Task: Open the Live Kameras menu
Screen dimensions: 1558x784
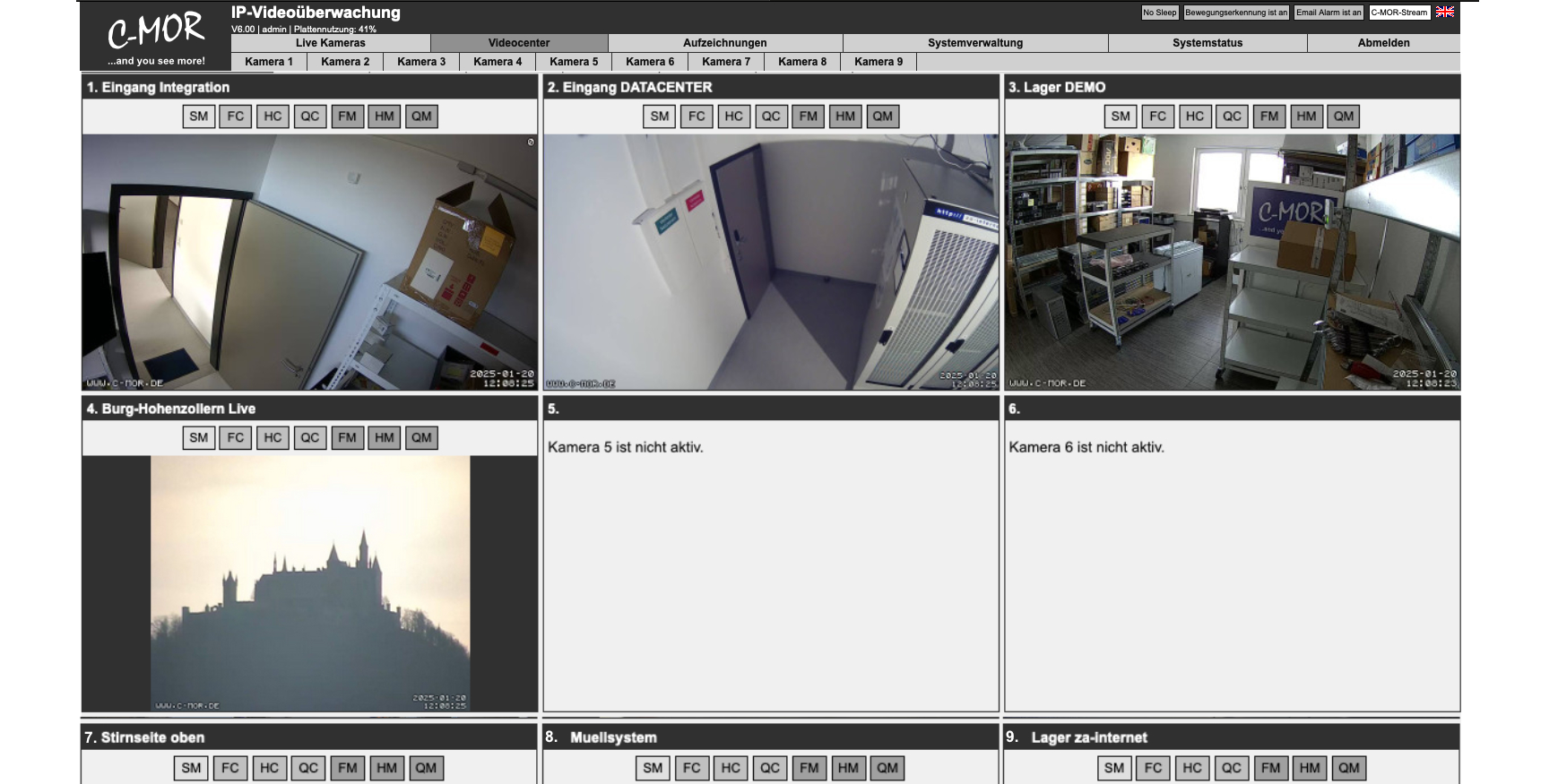Action: [331, 43]
